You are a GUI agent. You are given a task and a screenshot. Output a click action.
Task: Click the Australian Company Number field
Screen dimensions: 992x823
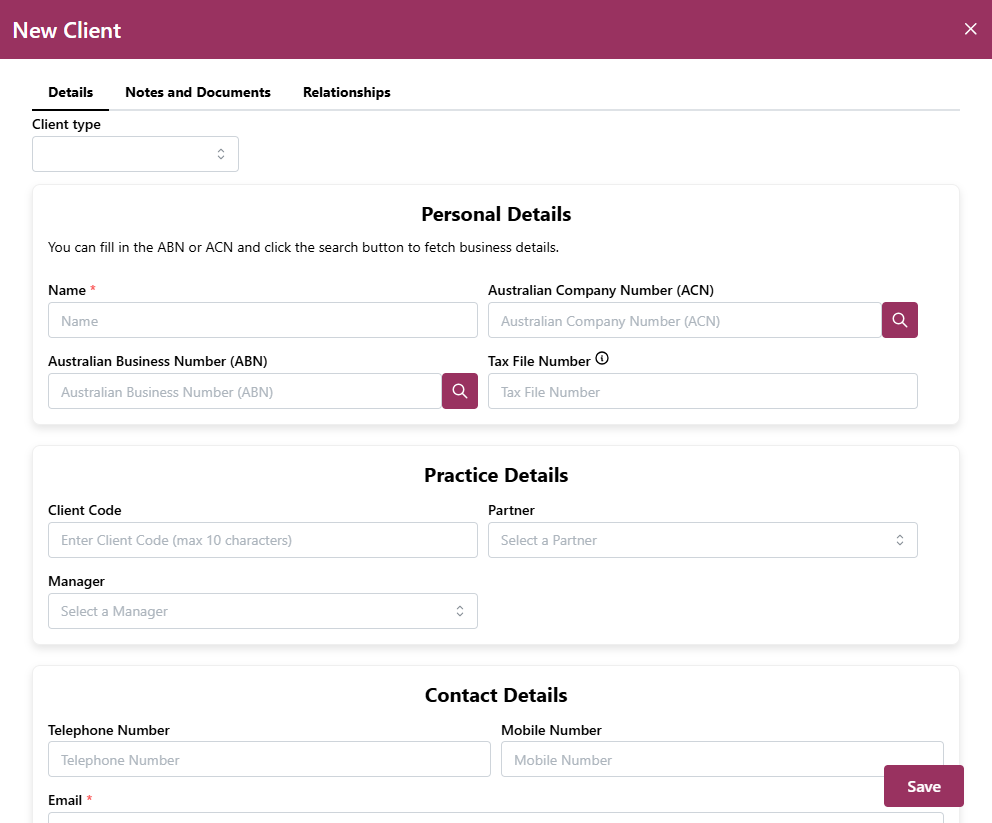coord(684,321)
